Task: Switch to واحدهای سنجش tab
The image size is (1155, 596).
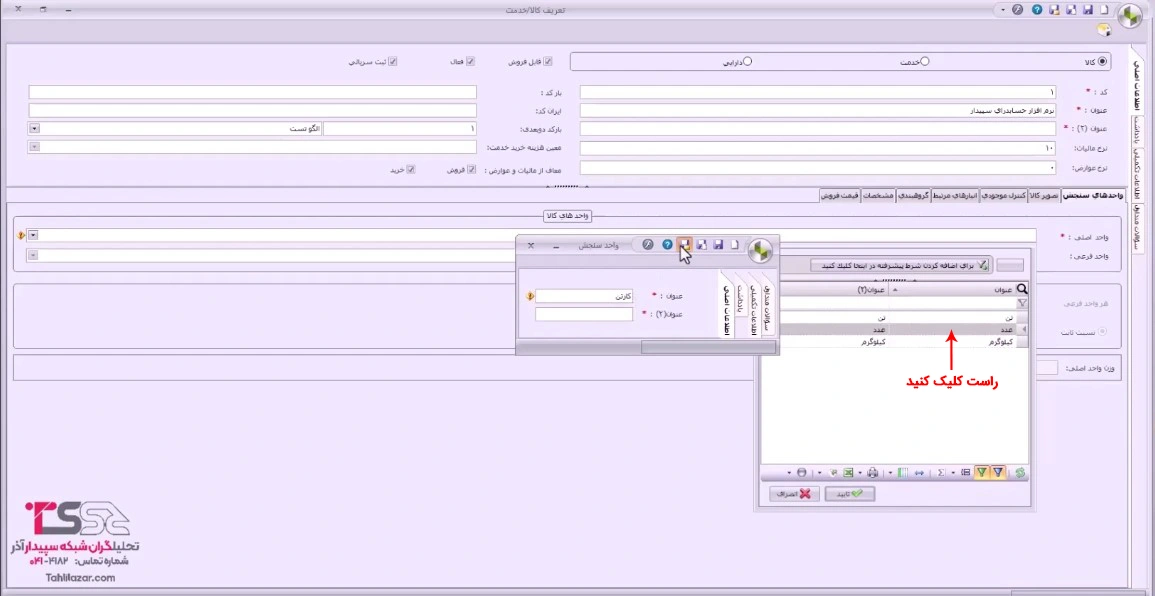Action: [1093, 196]
